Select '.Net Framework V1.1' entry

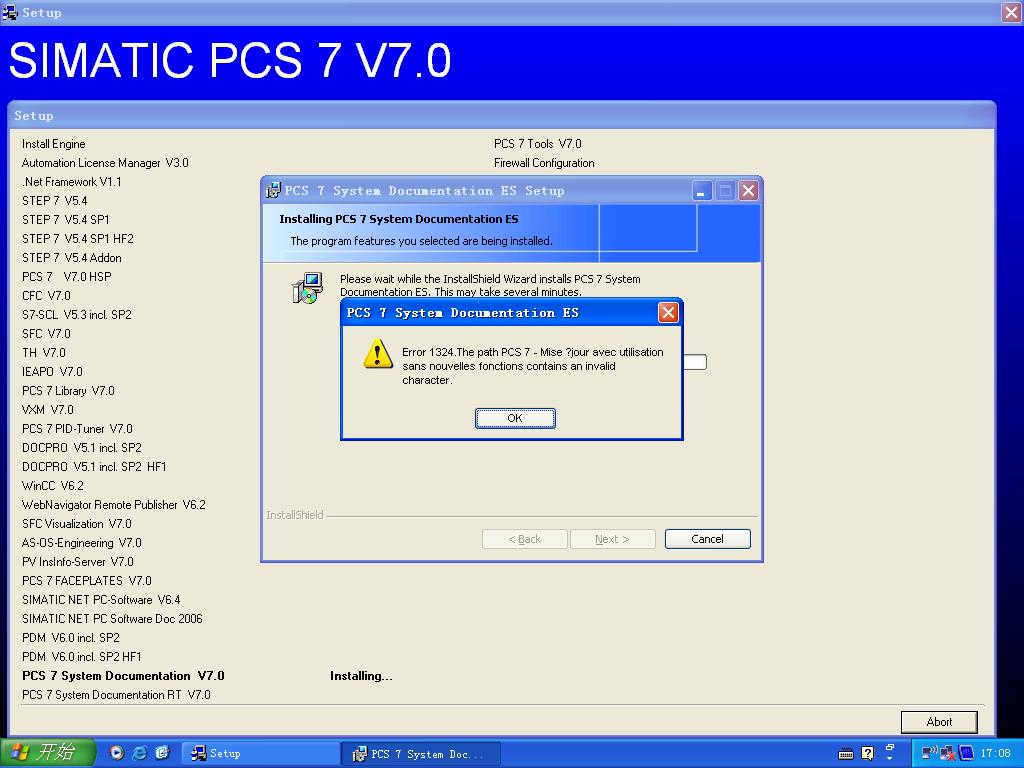[72, 182]
